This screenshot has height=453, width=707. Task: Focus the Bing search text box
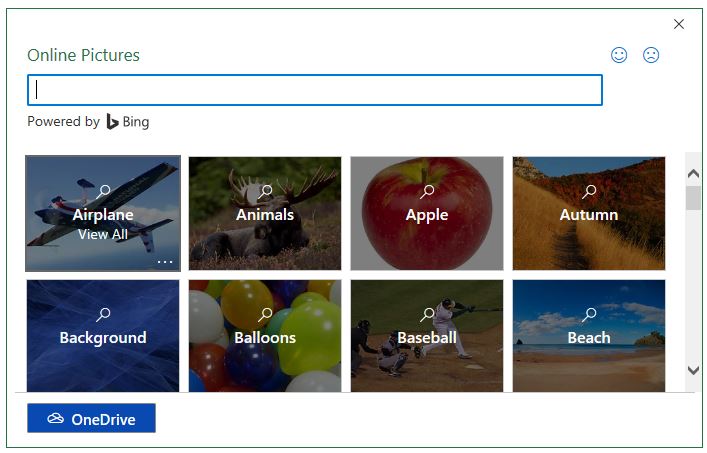coord(314,90)
